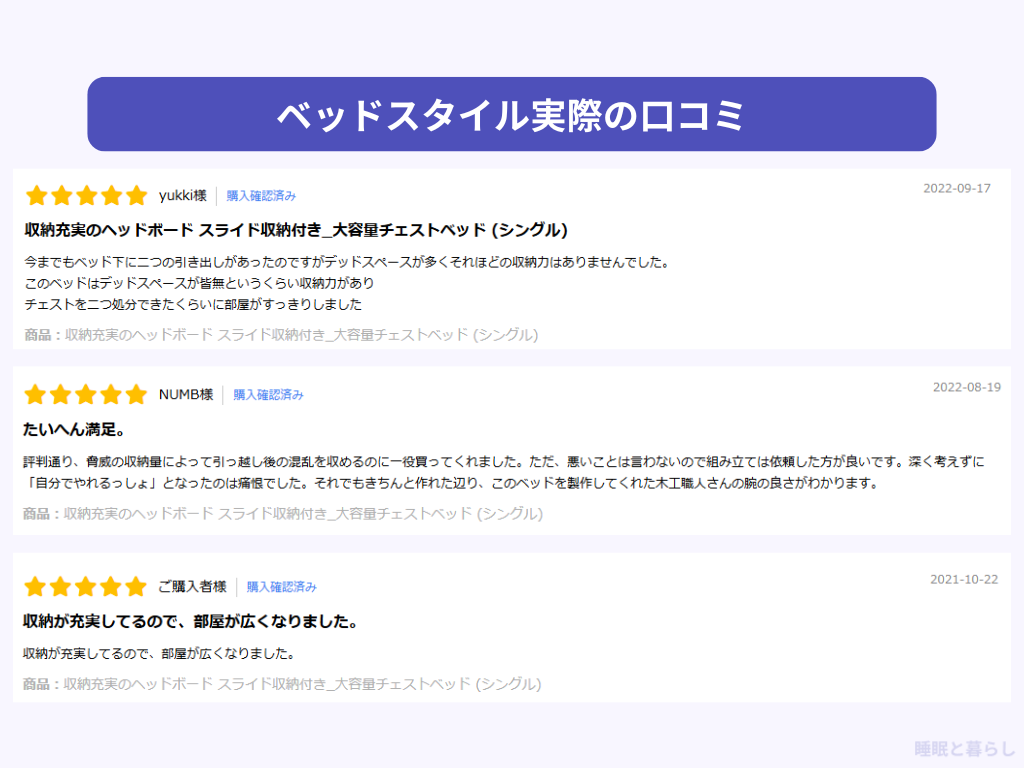The width and height of the screenshot is (1024, 768).
Task: Click line starting 「自分でやれるっしょ」
Action: (x=451, y=483)
